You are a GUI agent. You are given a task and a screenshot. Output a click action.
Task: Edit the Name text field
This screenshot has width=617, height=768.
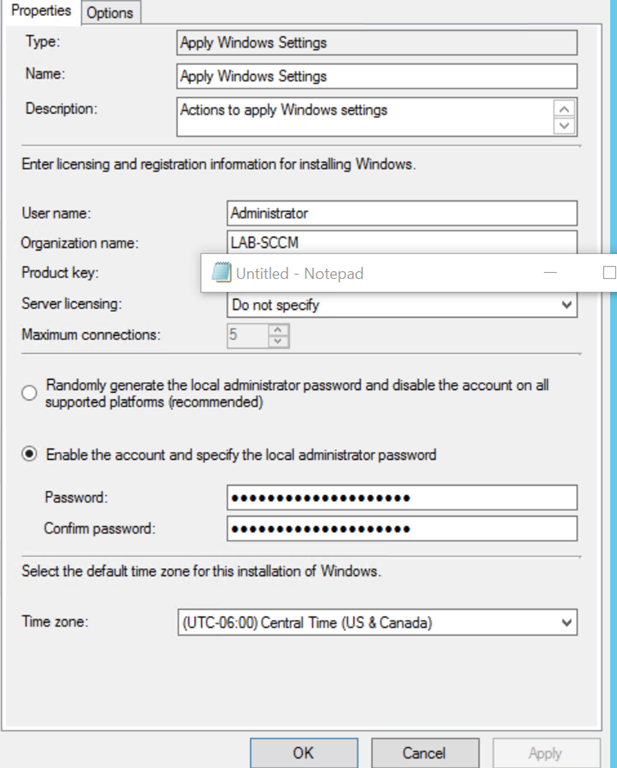[x=377, y=76]
